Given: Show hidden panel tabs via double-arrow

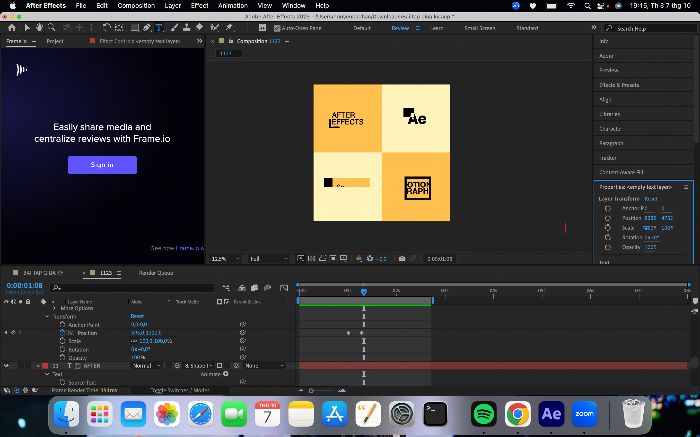Looking at the screenshot, I should tap(199, 41).
